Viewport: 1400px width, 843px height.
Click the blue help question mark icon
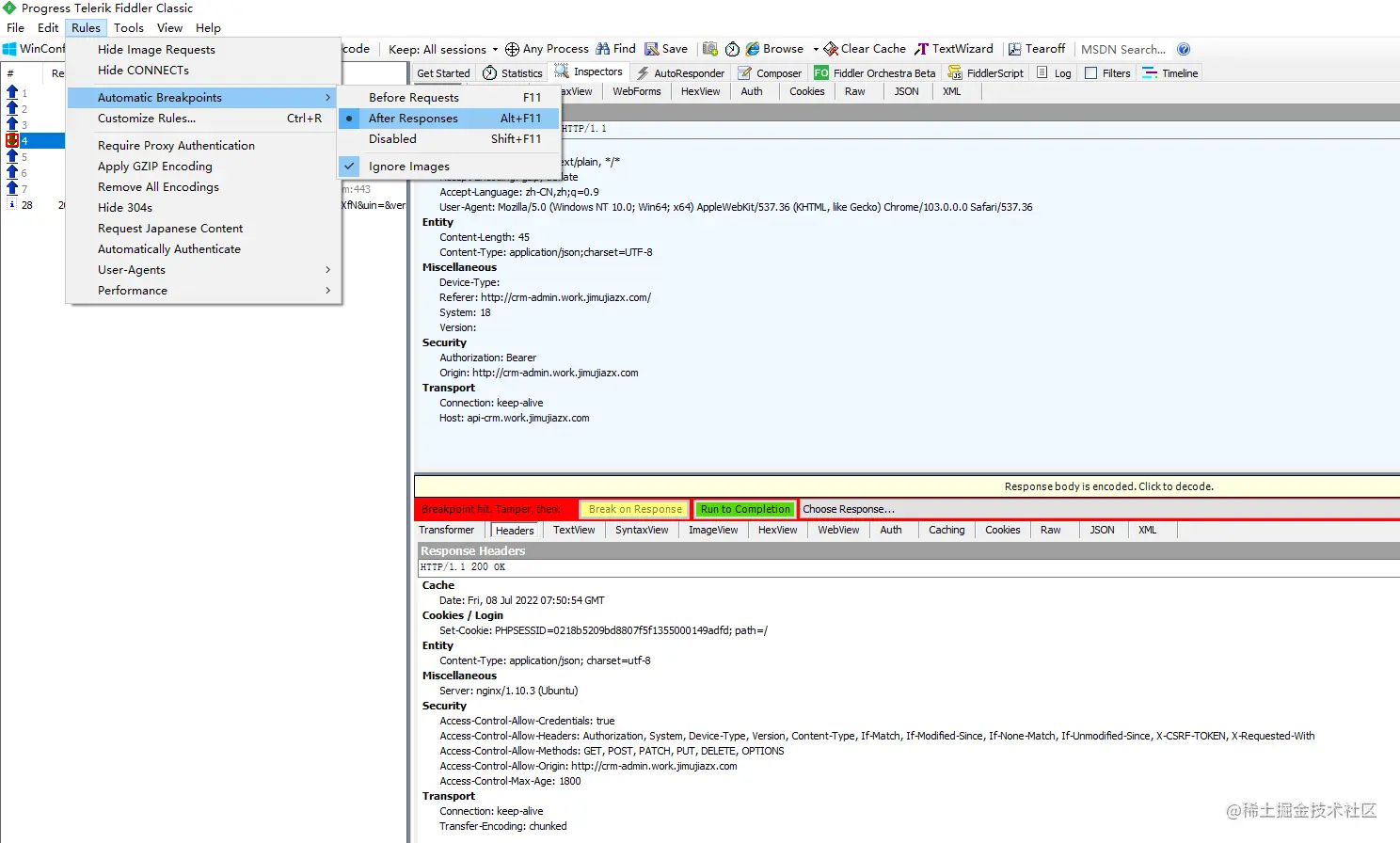pyautogui.click(x=1184, y=49)
